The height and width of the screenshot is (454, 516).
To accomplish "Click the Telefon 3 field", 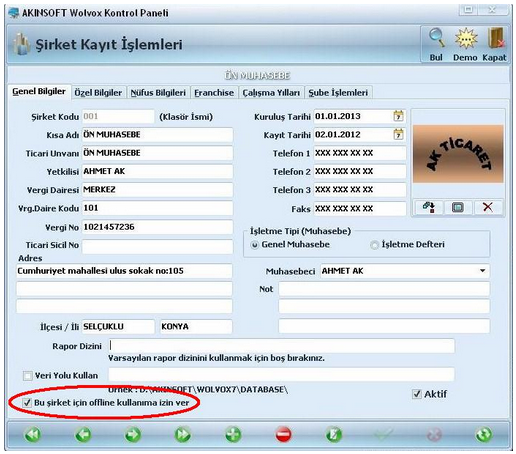I will pyautogui.click(x=360, y=190).
